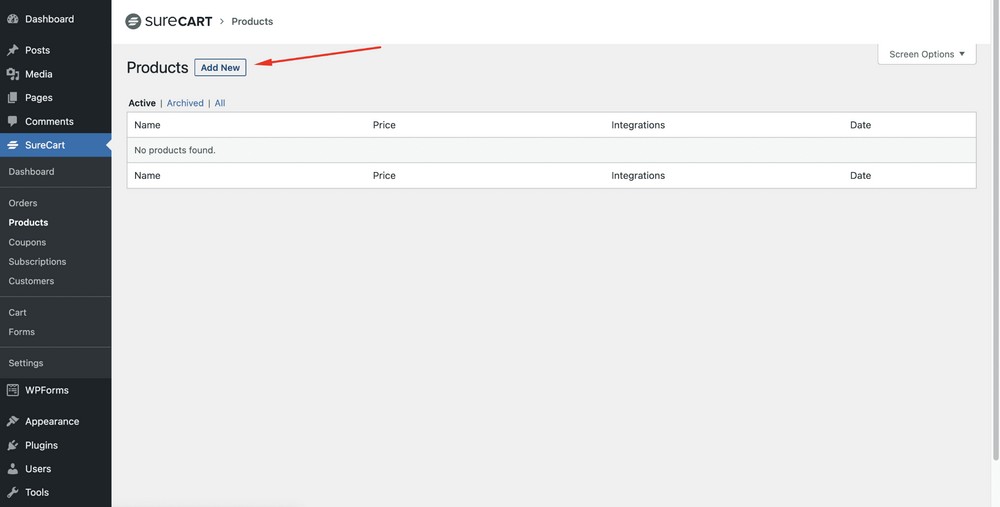Image resolution: width=1000 pixels, height=507 pixels.
Task: Switch to the All products filter
Action: coord(220,103)
